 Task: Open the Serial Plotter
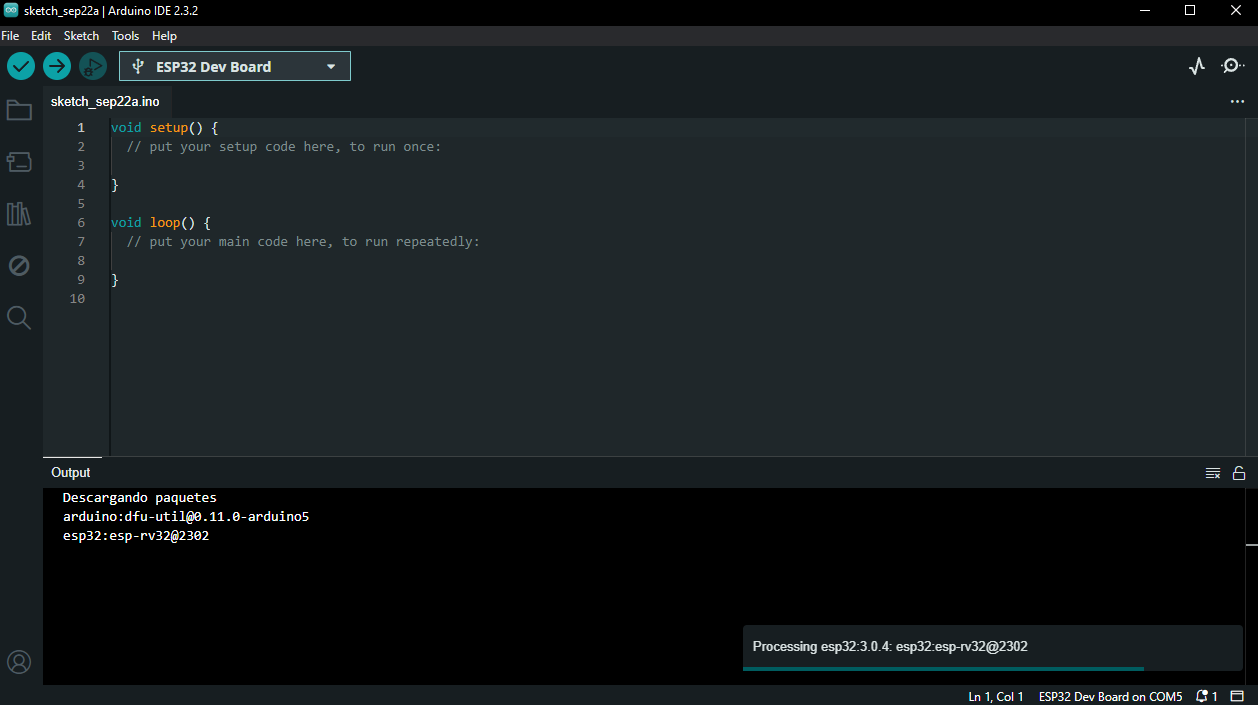[1197, 67]
